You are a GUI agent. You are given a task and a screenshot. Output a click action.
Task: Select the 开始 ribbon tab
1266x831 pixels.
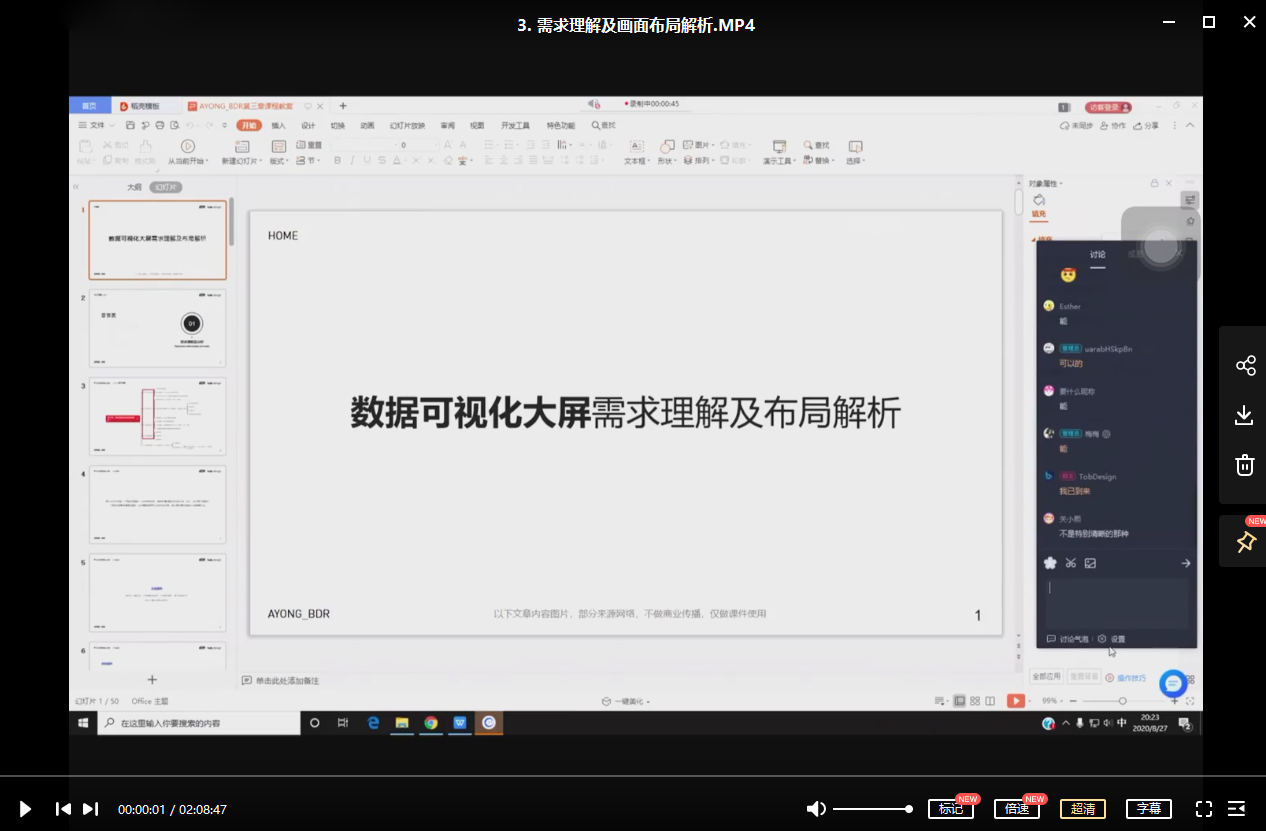248,125
